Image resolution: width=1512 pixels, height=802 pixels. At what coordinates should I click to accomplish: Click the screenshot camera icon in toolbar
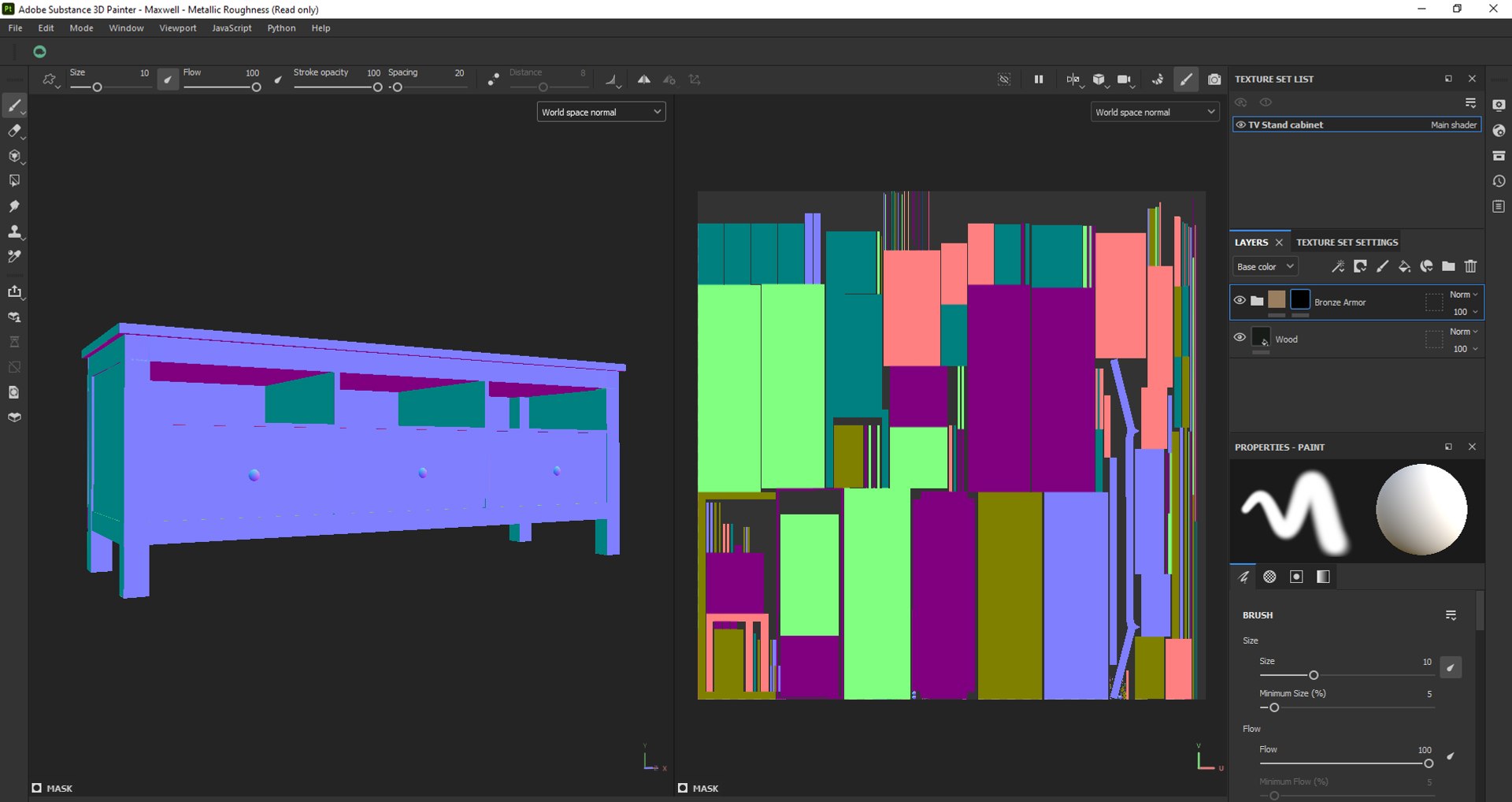[x=1214, y=80]
